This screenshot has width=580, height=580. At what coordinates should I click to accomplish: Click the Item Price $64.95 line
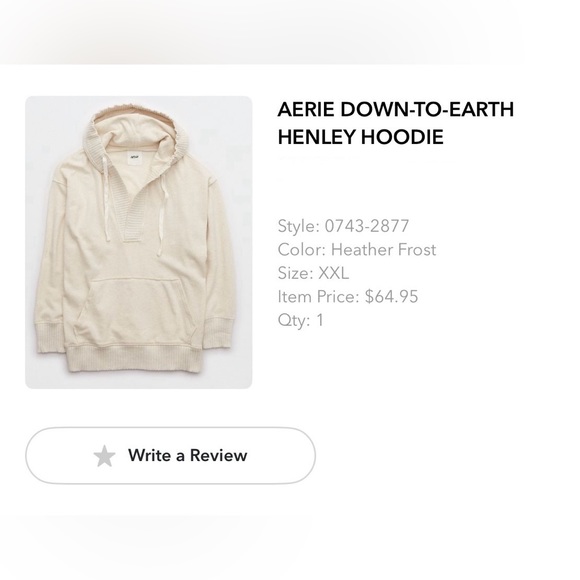(x=348, y=296)
